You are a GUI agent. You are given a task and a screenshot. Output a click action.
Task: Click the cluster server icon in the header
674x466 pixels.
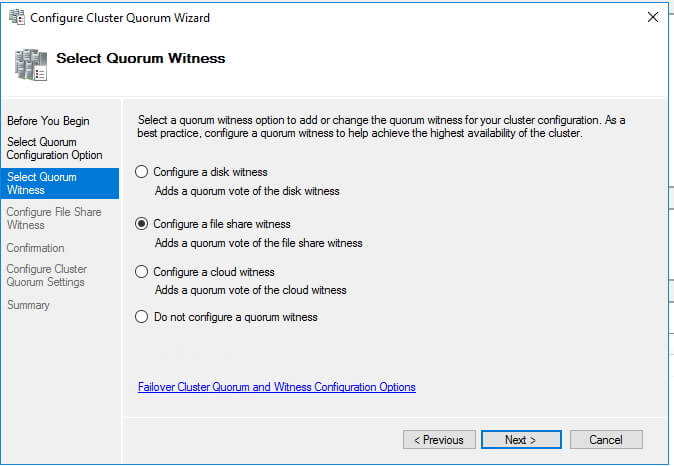pyautogui.click(x=29, y=63)
